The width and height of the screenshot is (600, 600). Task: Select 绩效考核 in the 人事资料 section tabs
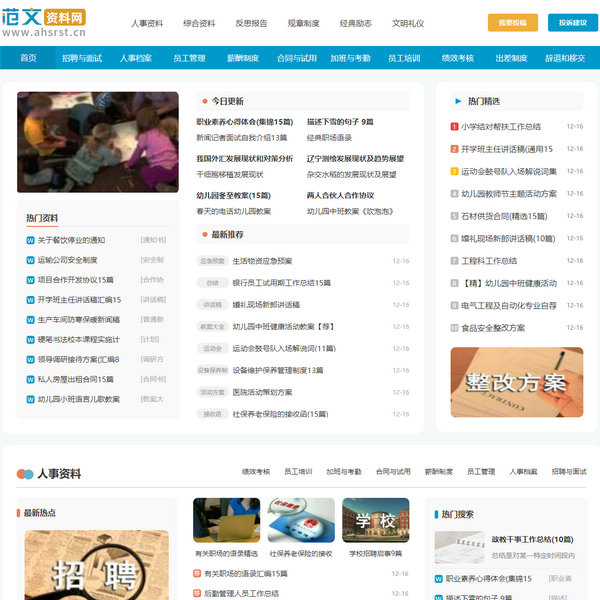(x=256, y=471)
